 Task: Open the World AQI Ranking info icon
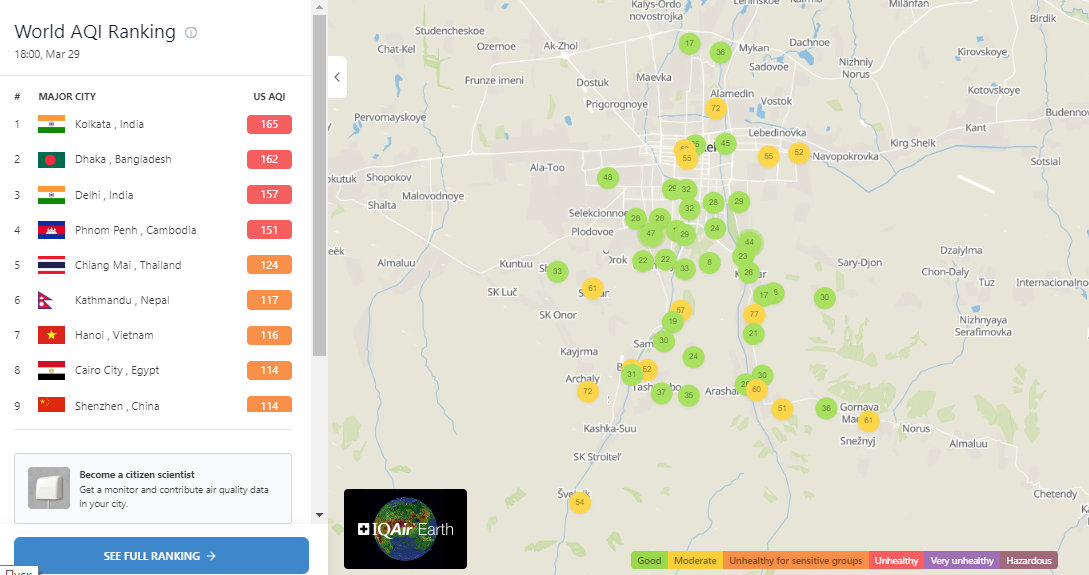(191, 33)
